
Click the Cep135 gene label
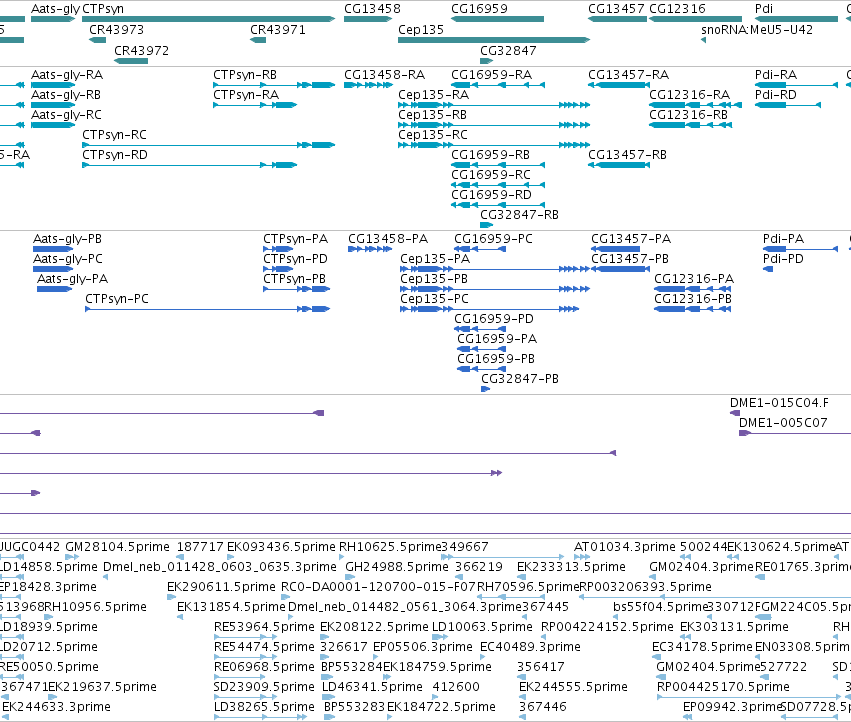pyautogui.click(x=421, y=29)
